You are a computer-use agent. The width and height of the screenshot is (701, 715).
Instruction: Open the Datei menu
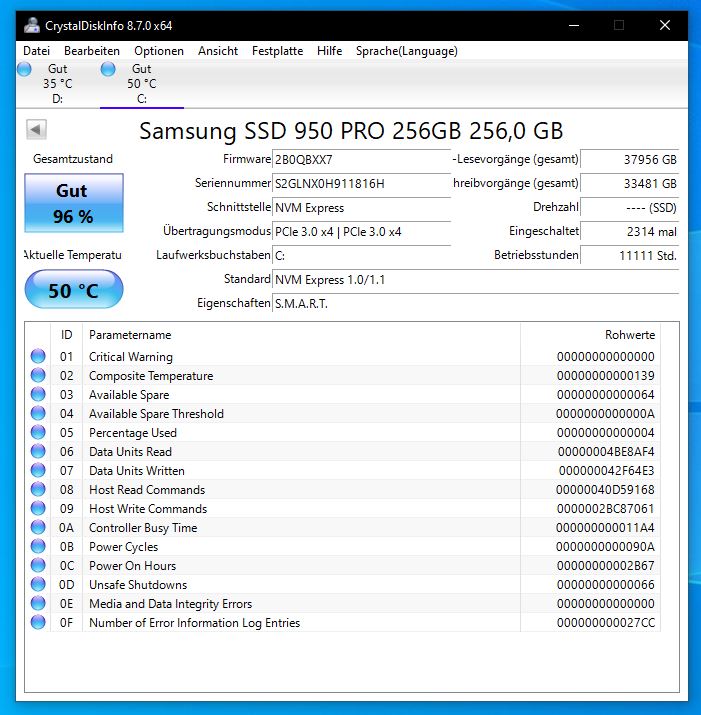(x=36, y=51)
